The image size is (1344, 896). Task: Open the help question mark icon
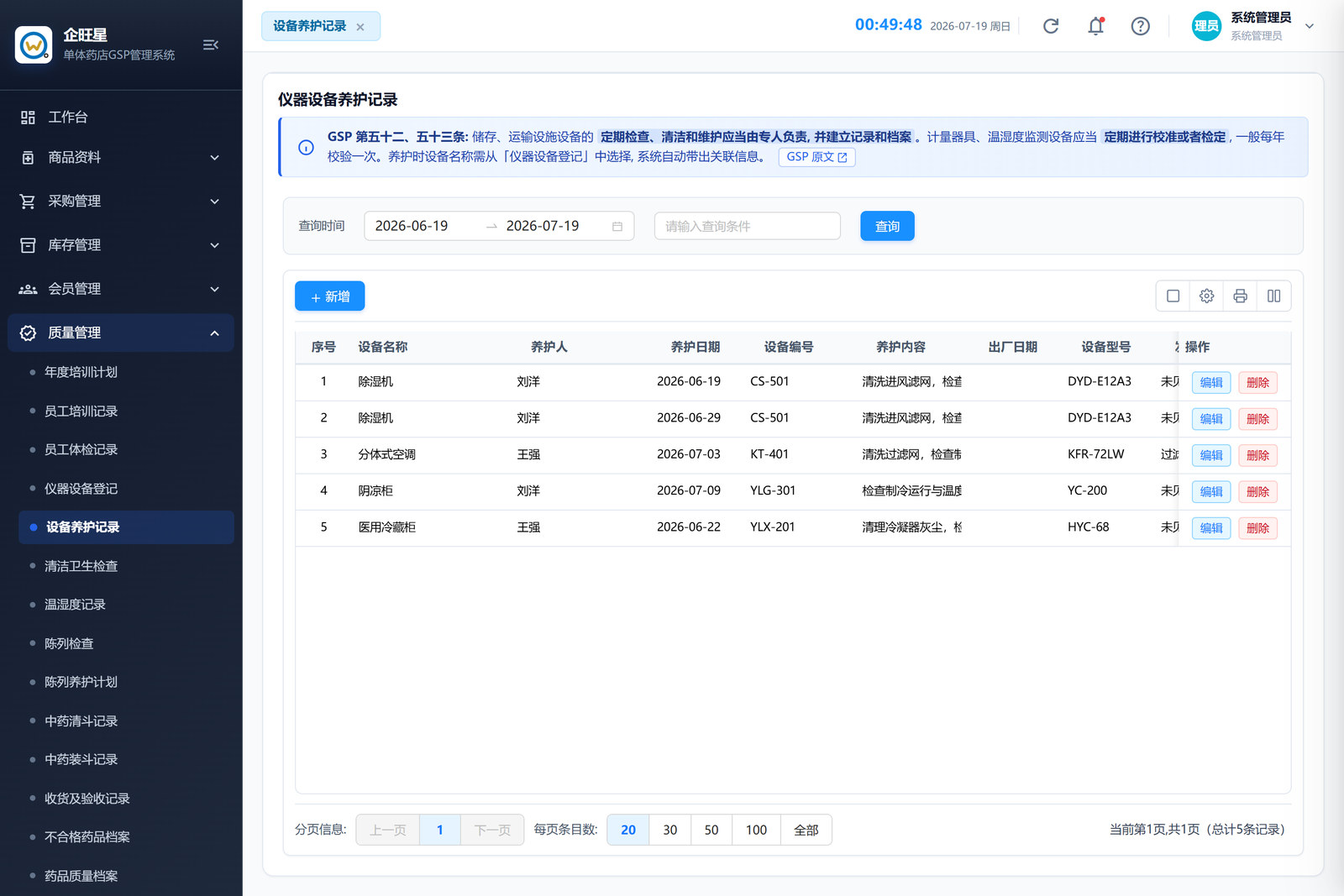click(1140, 26)
